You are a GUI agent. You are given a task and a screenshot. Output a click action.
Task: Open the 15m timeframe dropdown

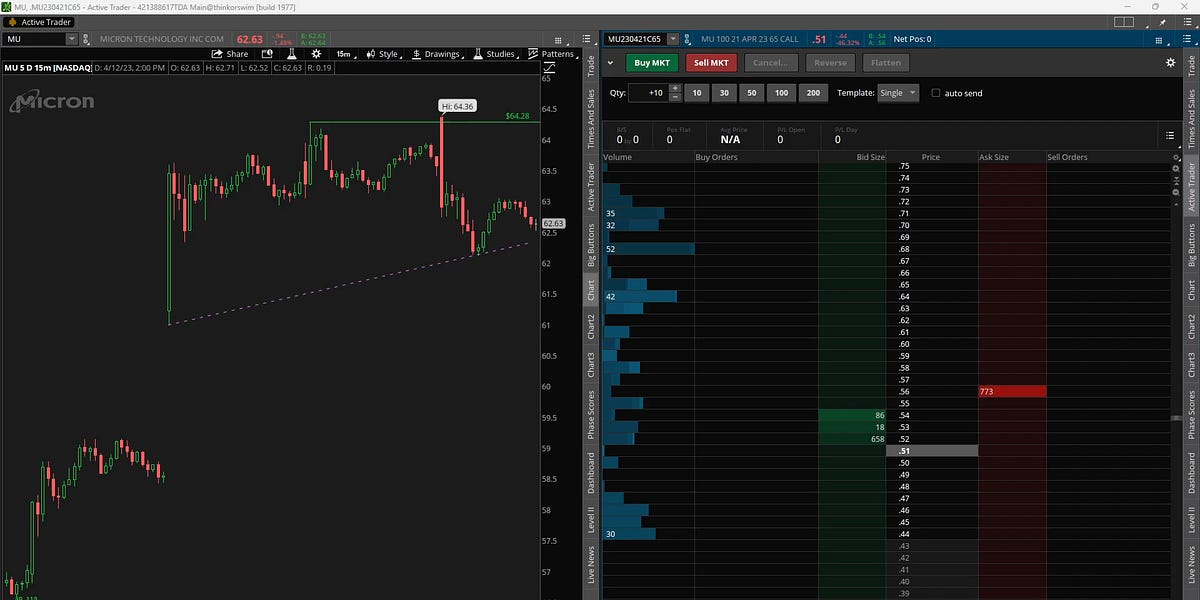coord(344,54)
